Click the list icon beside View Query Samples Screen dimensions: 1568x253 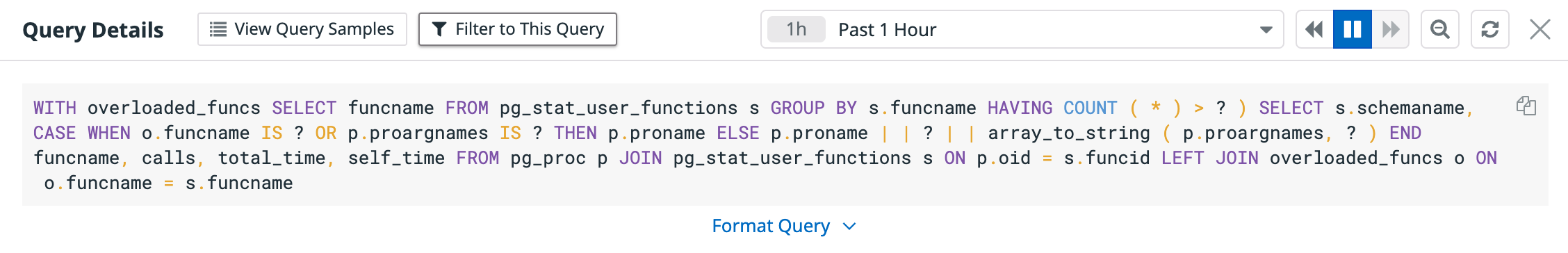(218, 29)
